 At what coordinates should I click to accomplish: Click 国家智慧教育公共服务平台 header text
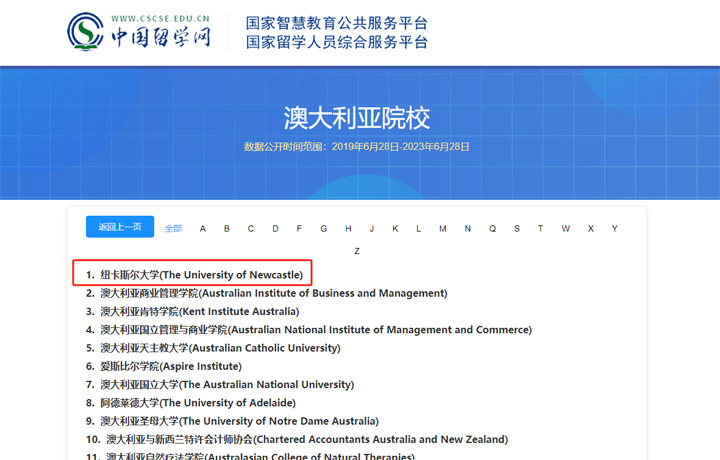(337, 23)
